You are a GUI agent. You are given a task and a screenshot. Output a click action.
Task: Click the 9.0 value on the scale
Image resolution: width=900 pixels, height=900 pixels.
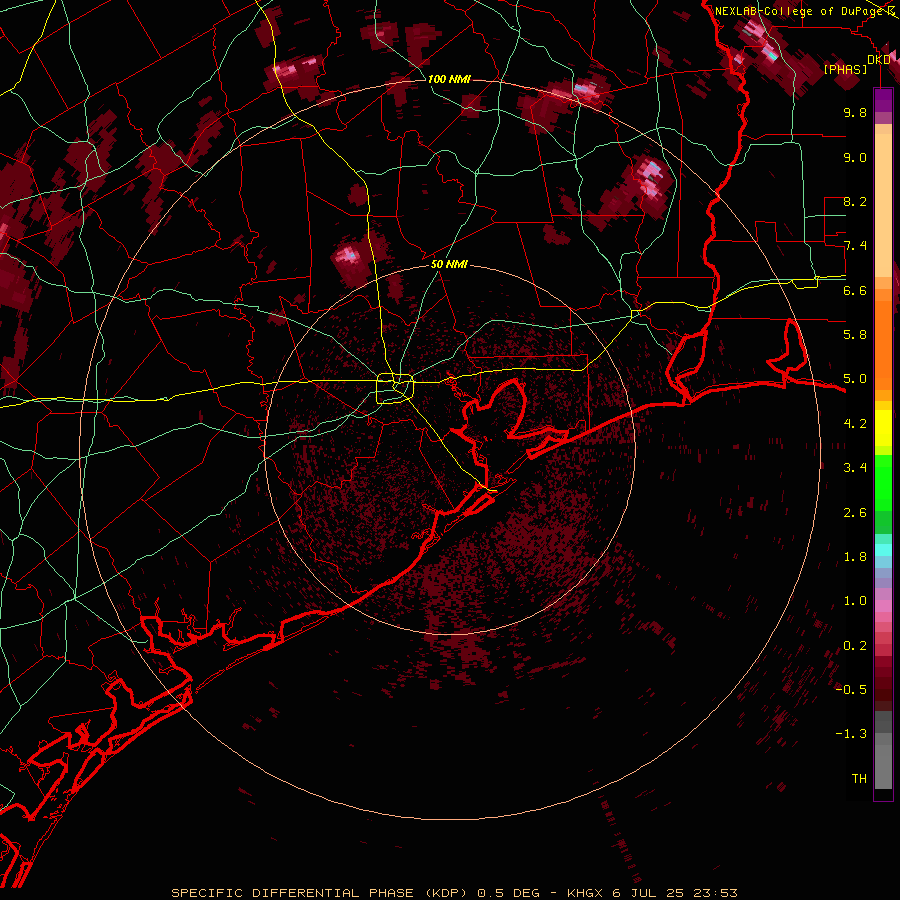tap(855, 157)
